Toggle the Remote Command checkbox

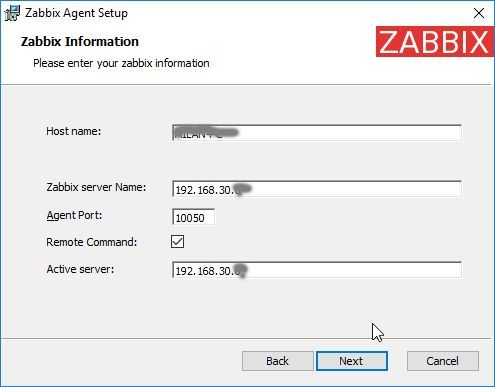pos(177,242)
